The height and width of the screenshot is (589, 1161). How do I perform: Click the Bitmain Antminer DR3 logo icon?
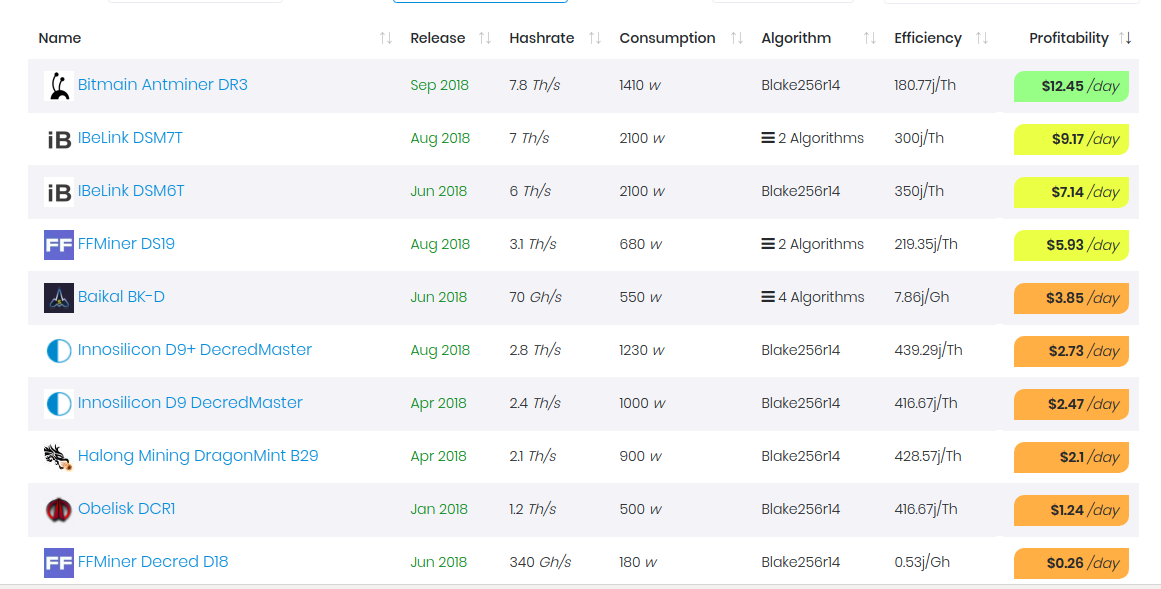pyautogui.click(x=58, y=86)
